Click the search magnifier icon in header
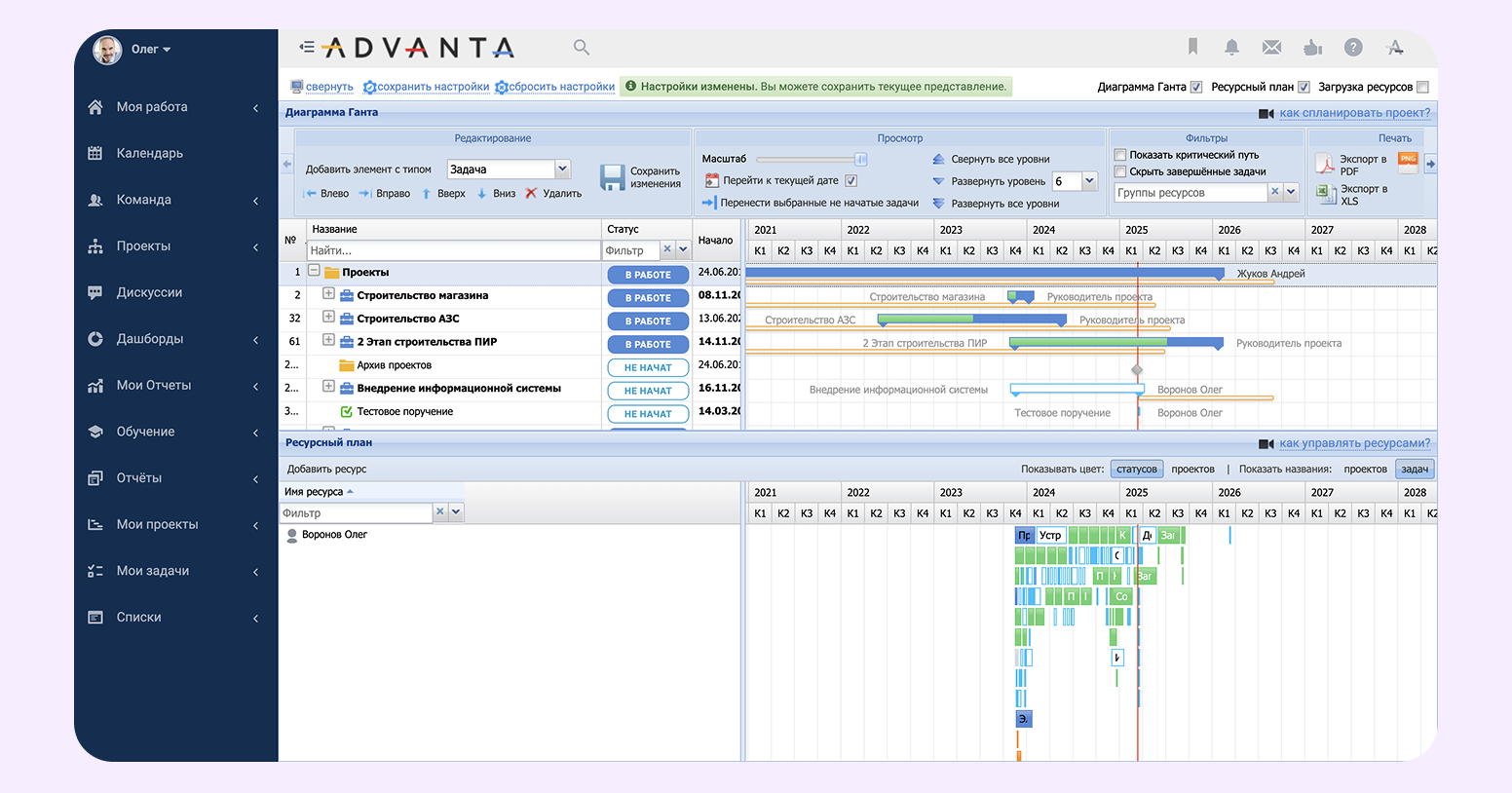This screenshot has height=793, width=1512. 582,47
